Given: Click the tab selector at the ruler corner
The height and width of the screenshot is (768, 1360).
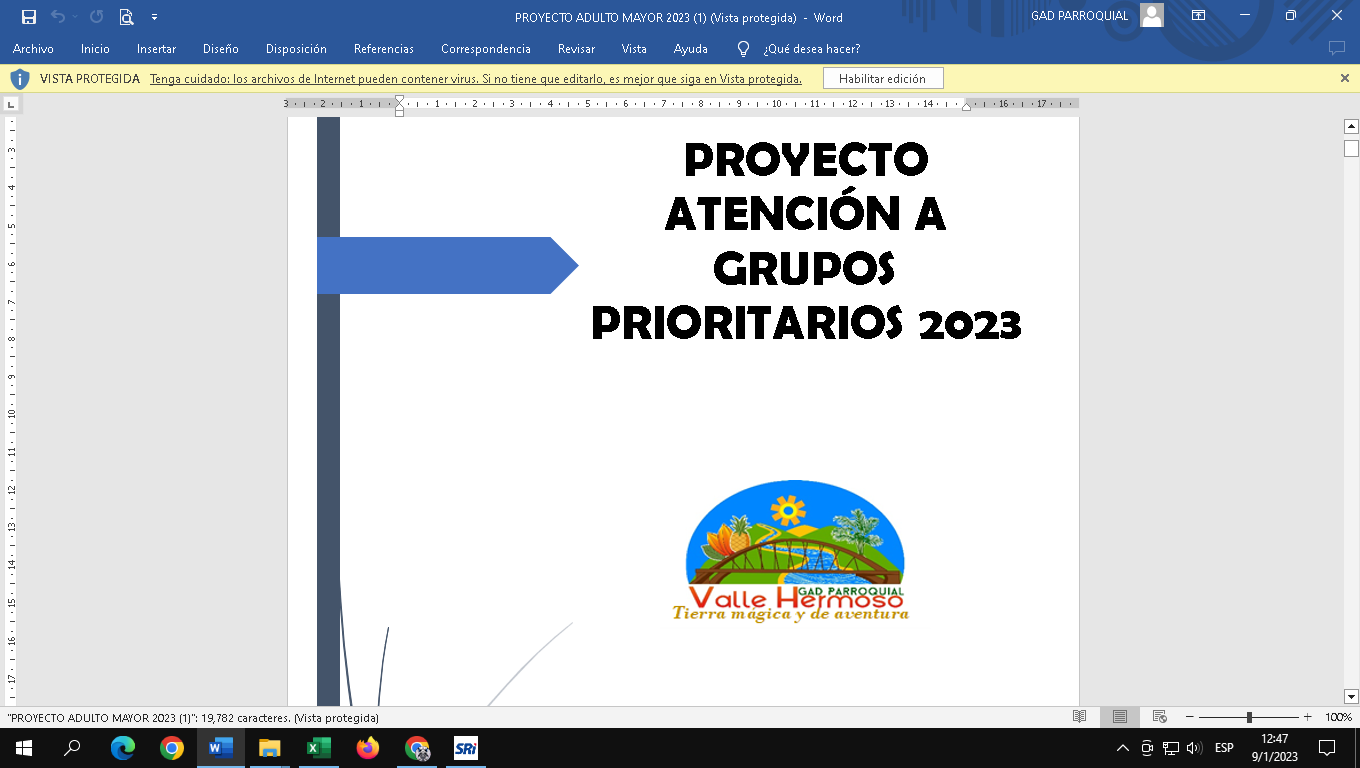Looking at the screenshot, I should [x=11, y=104].
